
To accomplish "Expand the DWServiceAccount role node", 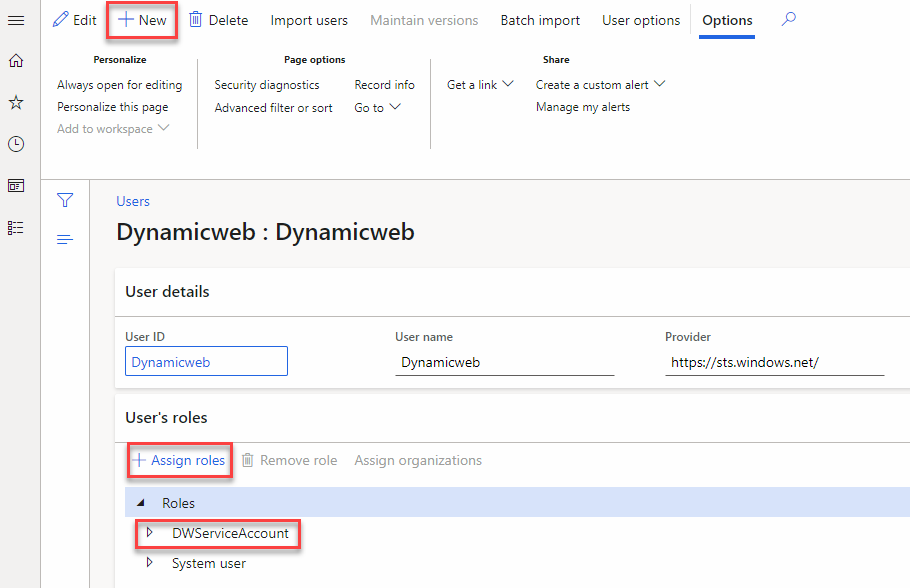I will click(x=150, y=533).
